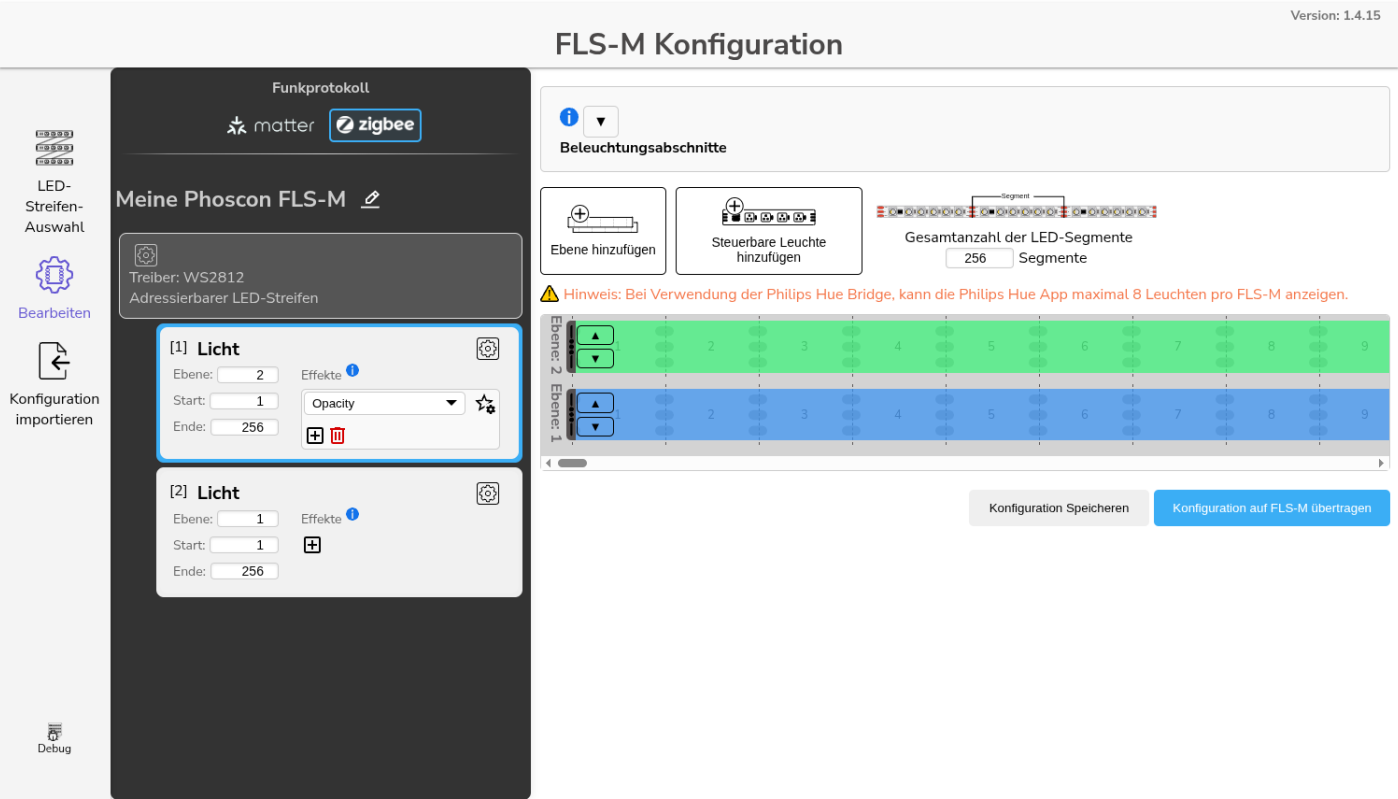Expand Beleuchtungsabschnitte info section arrow
The image size is (1398, 799).
[x=600, y=121]
